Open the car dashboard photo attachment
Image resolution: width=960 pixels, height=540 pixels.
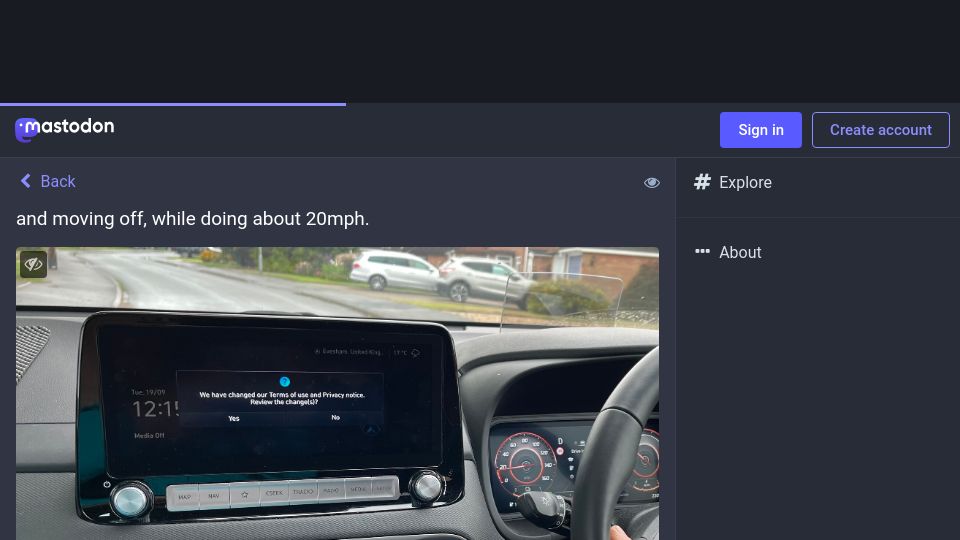coord(337,394)
